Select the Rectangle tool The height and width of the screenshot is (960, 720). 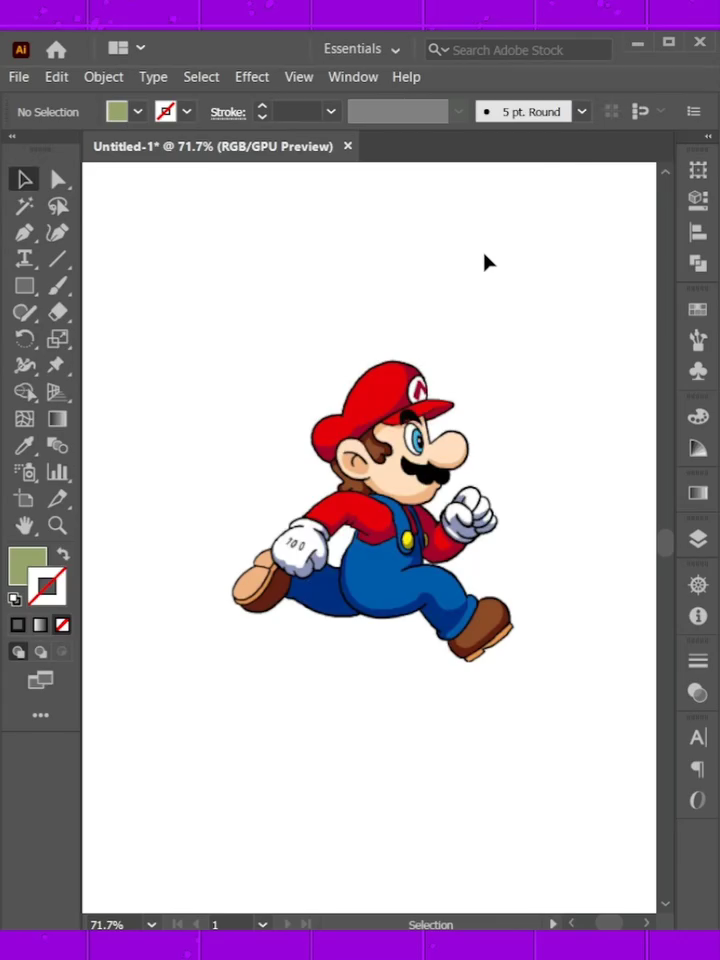coord(24,286)
